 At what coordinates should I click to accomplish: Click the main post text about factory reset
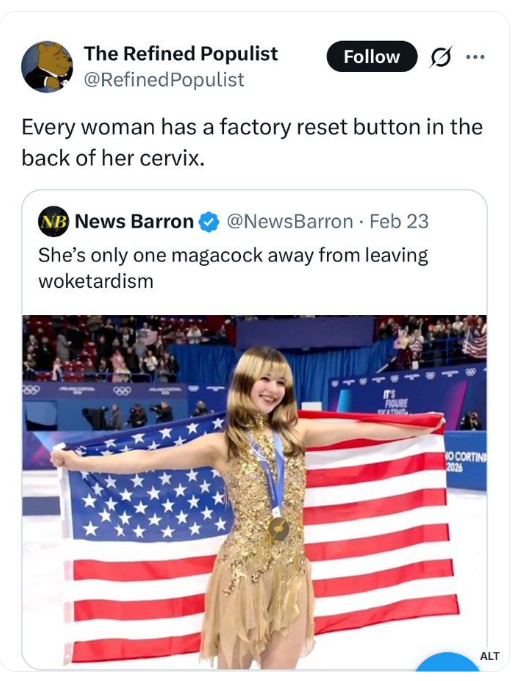(x=252, y=142)
